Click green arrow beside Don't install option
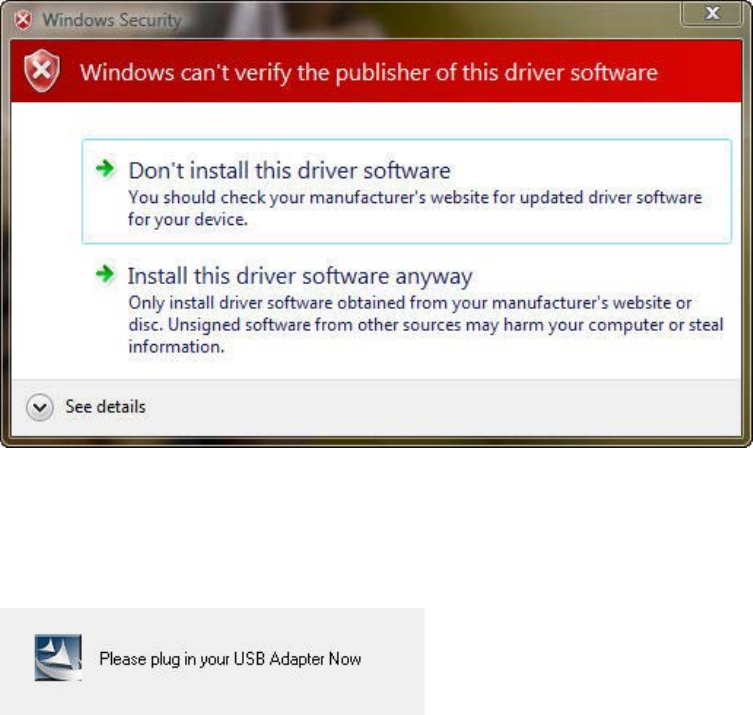Viewport: 753px width, 715px height. coord(105,169)
